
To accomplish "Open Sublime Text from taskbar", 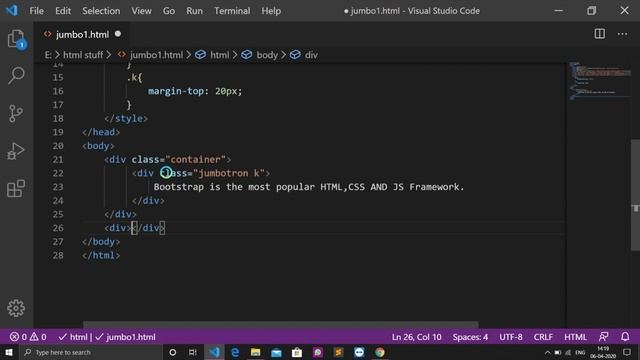I will (x=338, y=352).
